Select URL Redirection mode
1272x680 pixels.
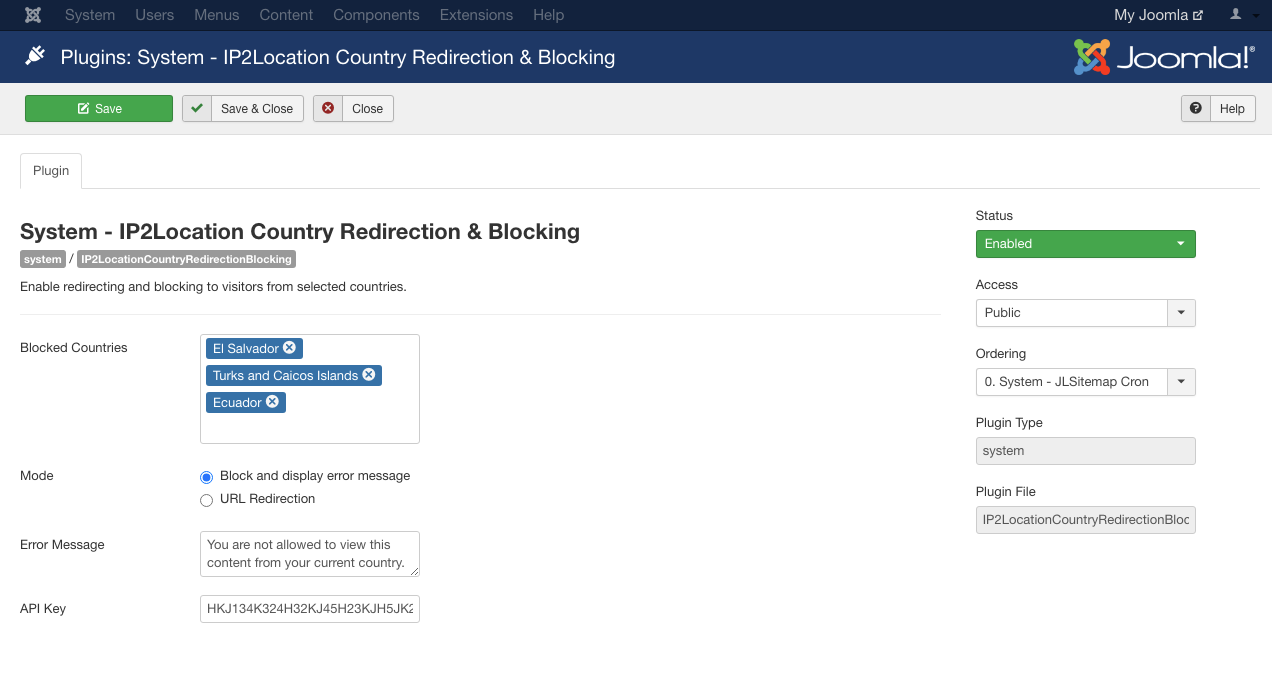[x=207, y=500]
